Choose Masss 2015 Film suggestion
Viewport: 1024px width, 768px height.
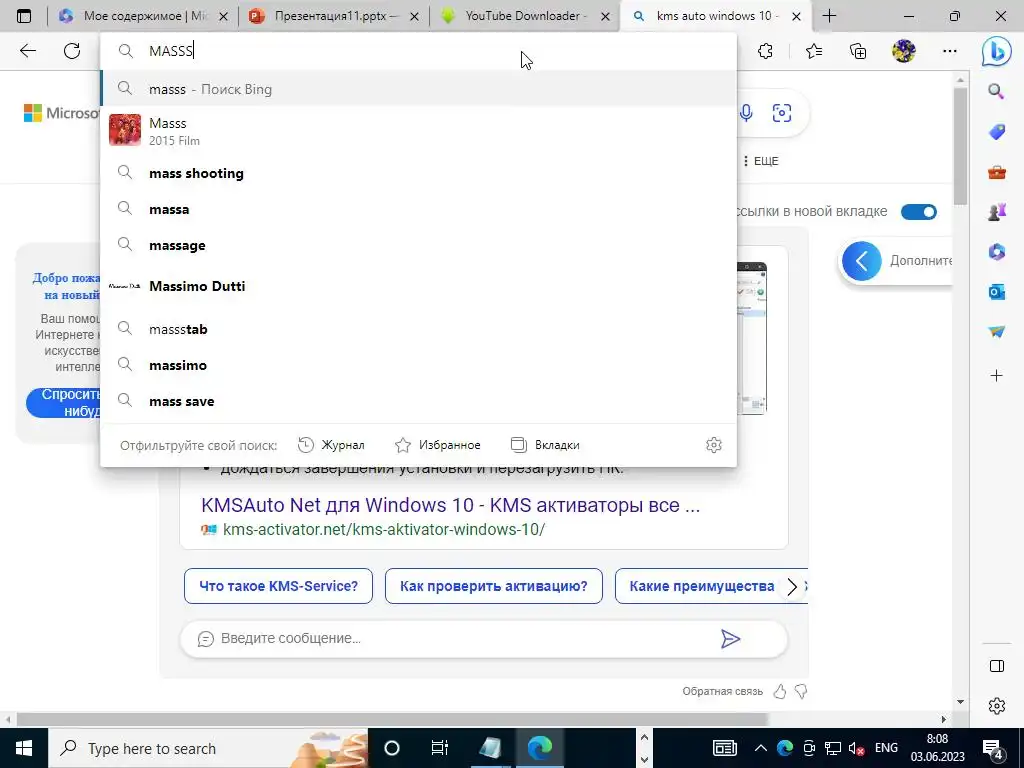[x=419, y=131]
